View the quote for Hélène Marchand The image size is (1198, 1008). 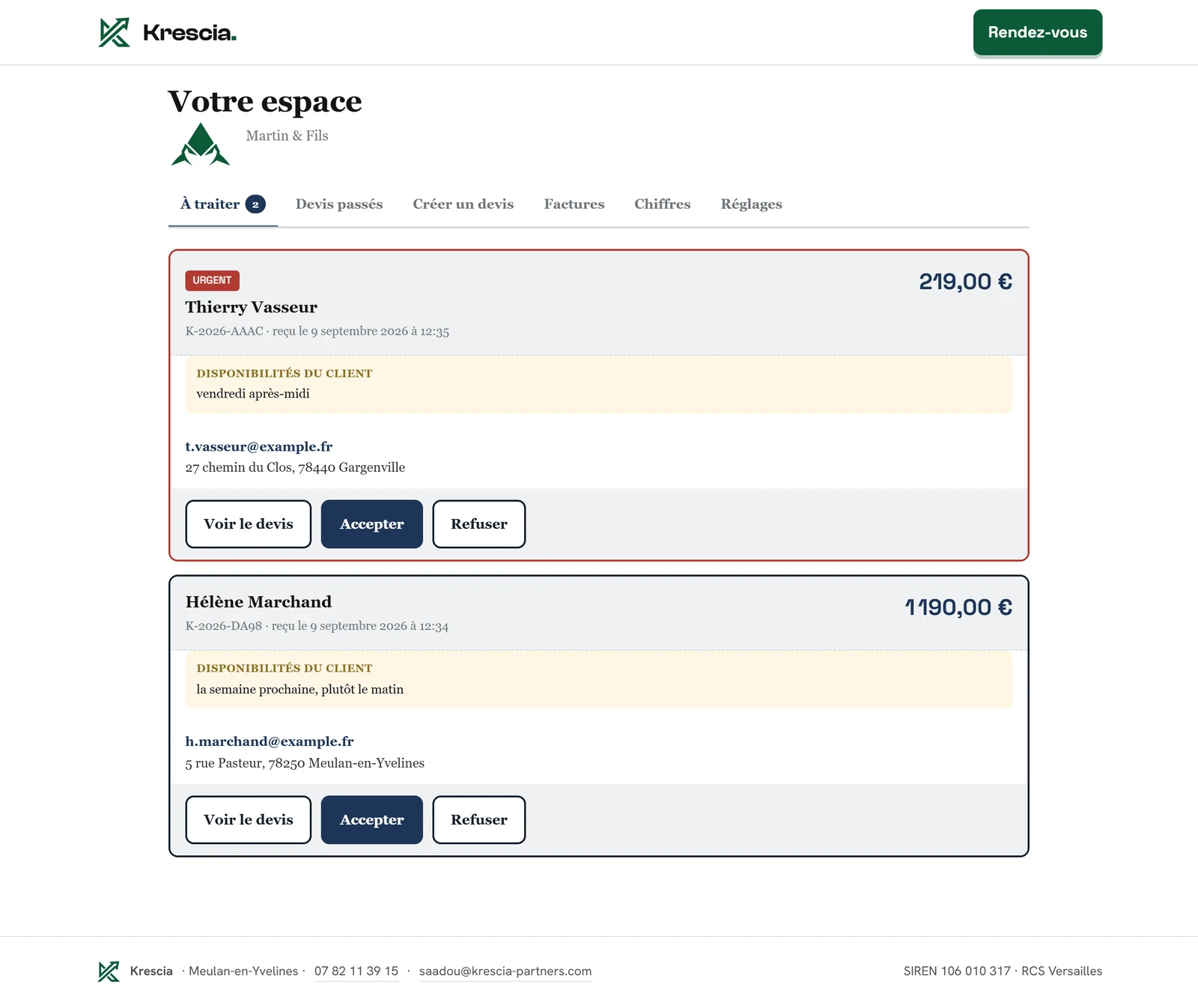(x=249, y=820)
